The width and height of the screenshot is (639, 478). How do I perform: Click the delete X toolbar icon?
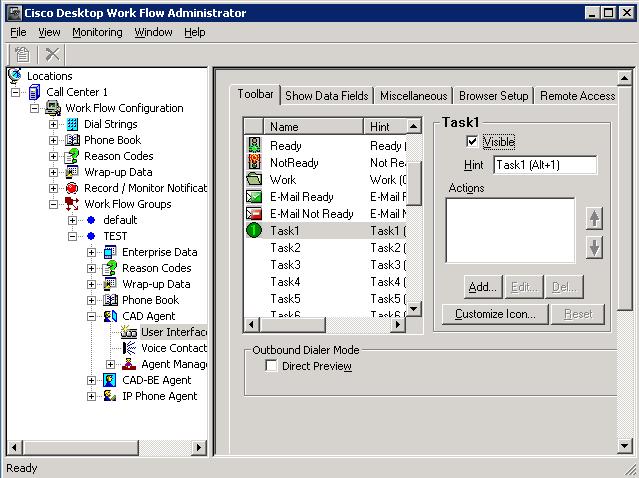[x=52, y=55]
